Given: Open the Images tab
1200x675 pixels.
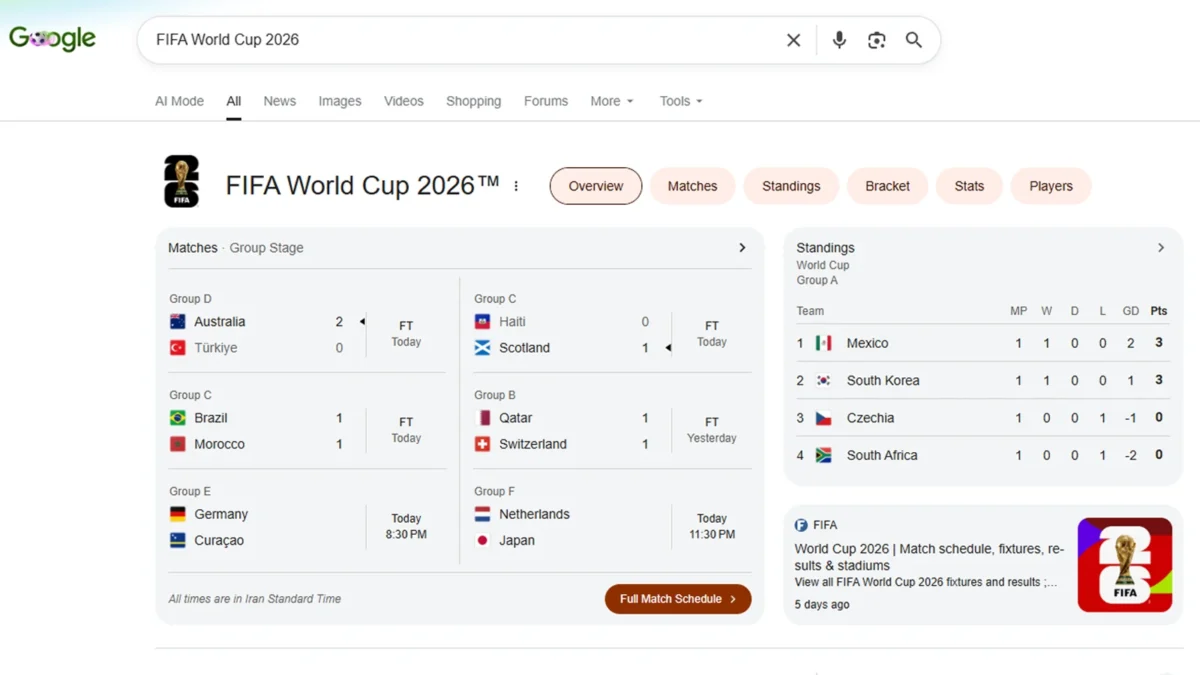Looking at the screenshot, I should tap(340, 101).
